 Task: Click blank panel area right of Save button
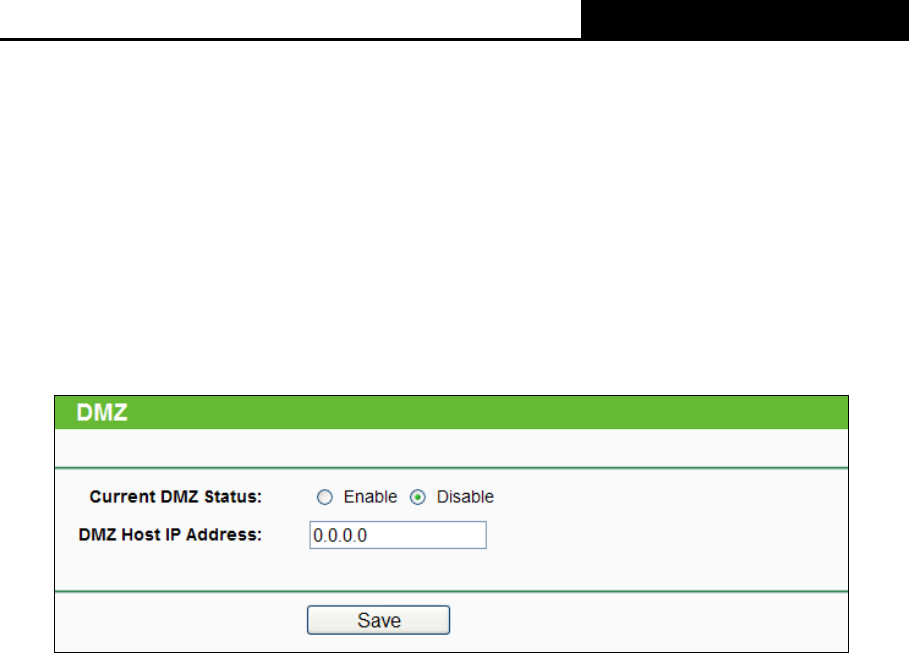(649, 621)
